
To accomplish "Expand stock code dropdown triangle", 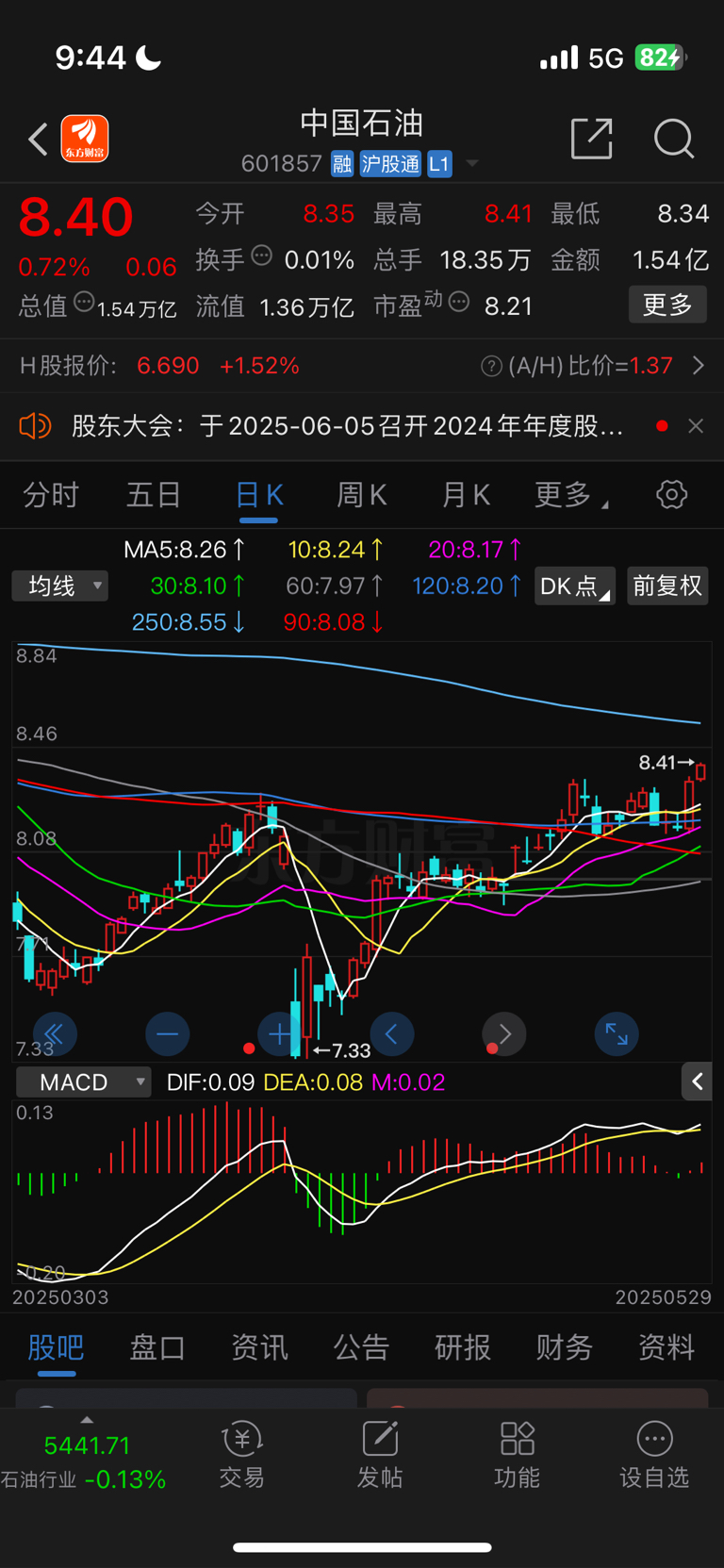I will 472,164.
